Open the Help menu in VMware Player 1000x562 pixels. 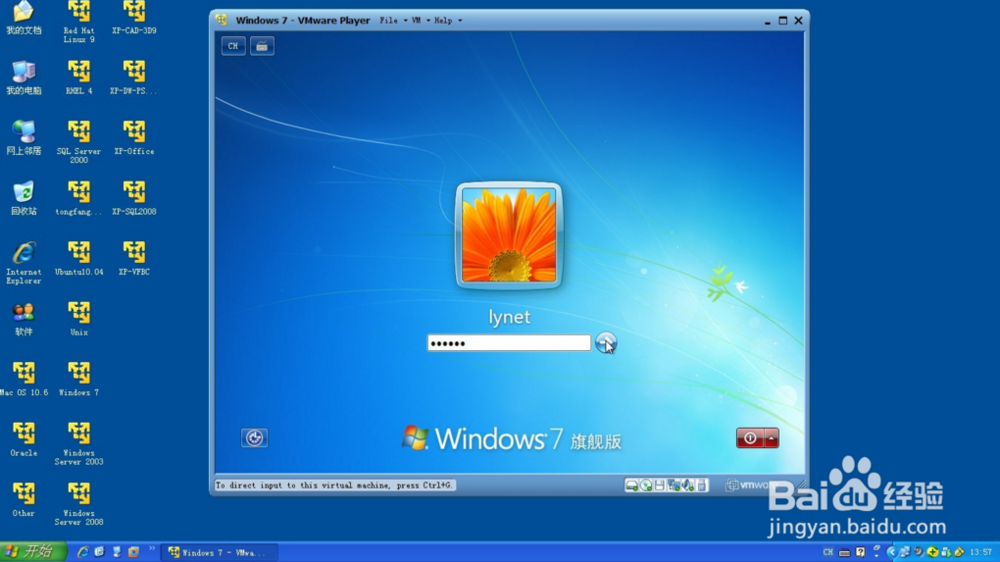(448, 20)
